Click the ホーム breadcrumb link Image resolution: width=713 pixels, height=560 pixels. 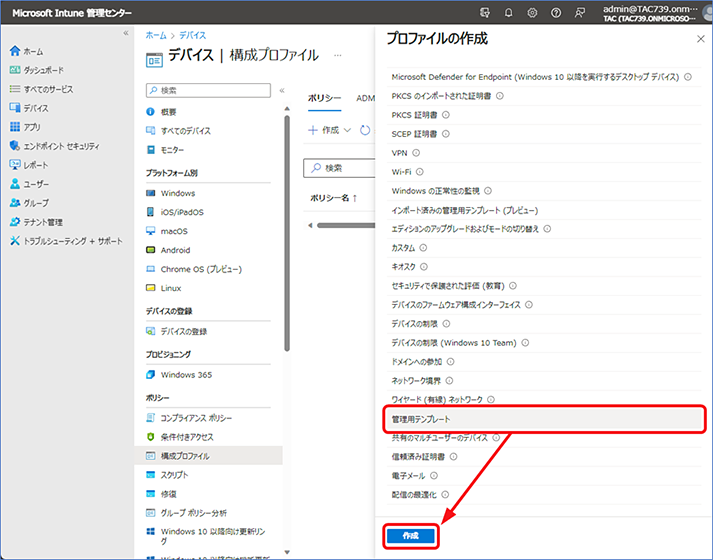point(156,35)
